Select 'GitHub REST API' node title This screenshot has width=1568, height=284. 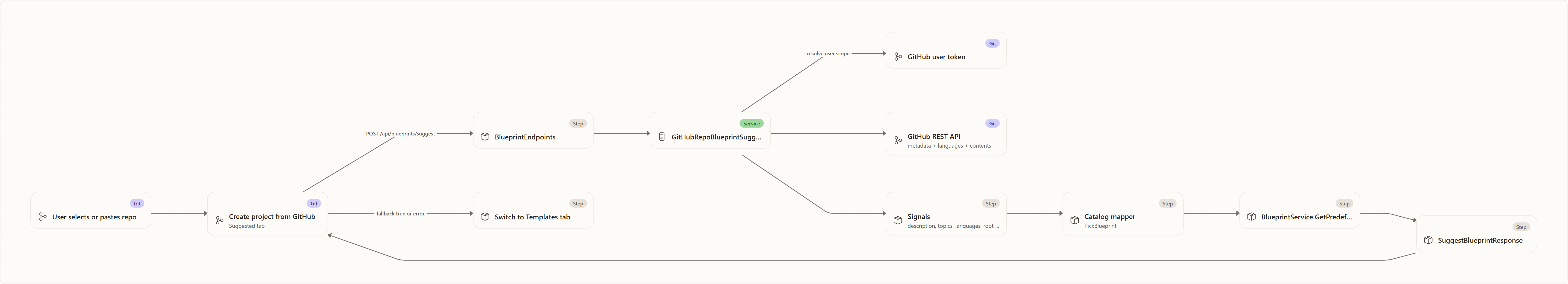tap(934, 137)
